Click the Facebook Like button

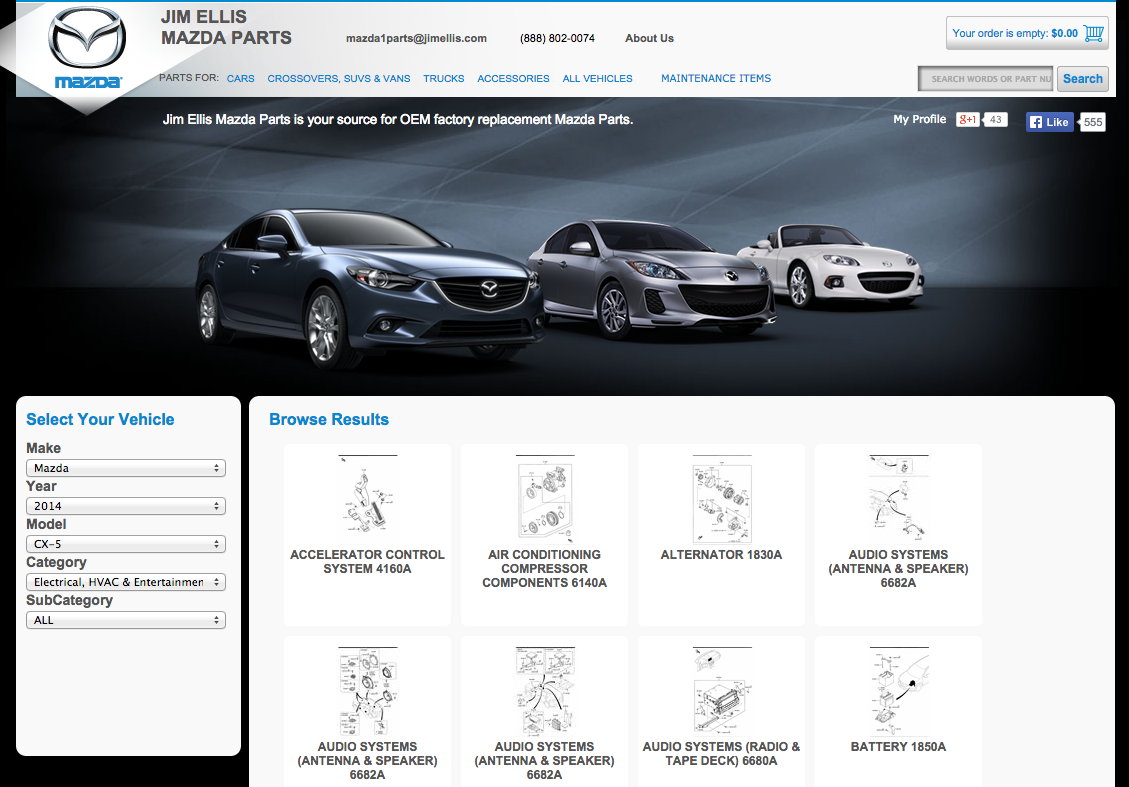pyautogui.click(x=1048, y=121)
